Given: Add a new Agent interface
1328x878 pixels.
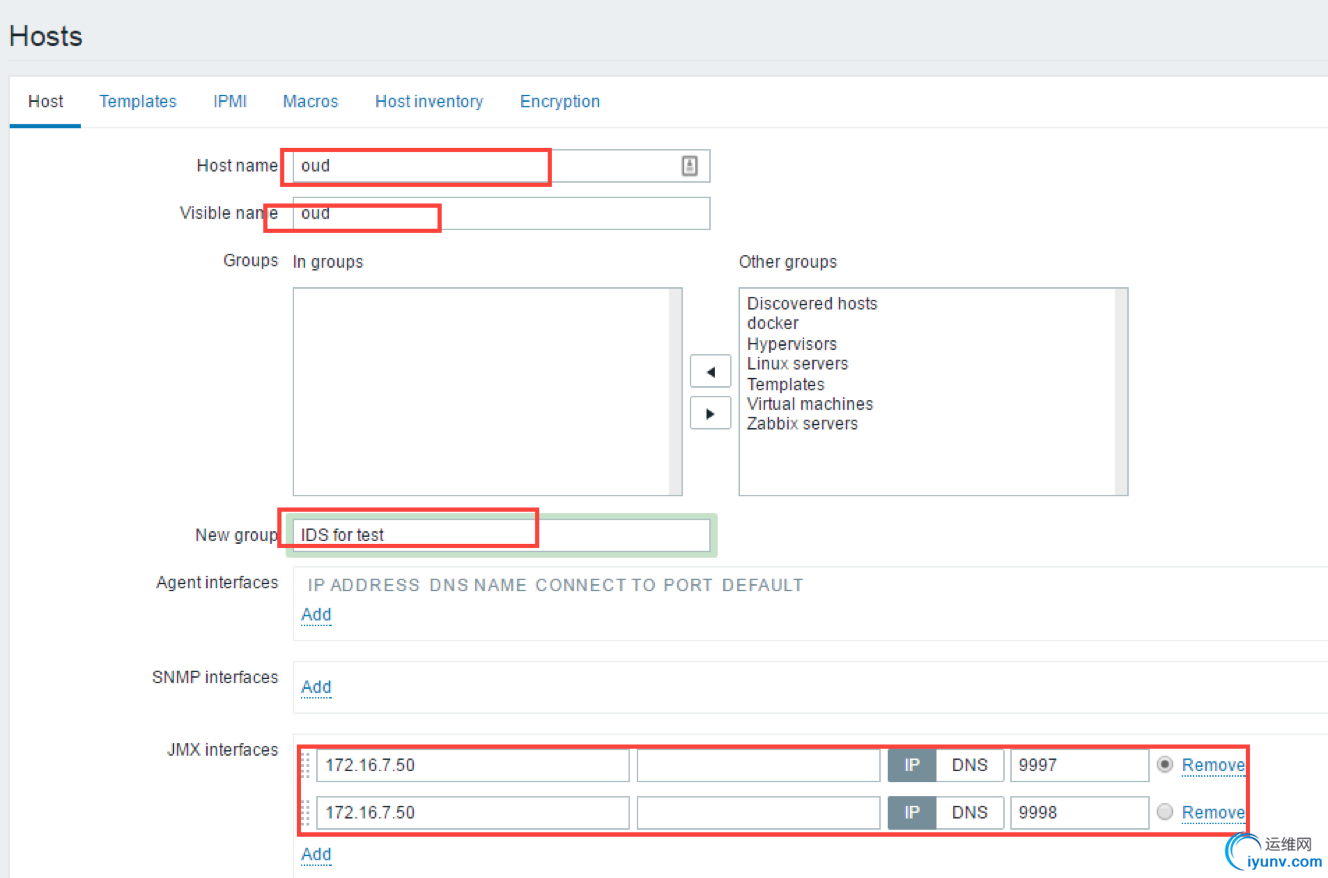Looking at the screenshot, I should click(316, 614).
